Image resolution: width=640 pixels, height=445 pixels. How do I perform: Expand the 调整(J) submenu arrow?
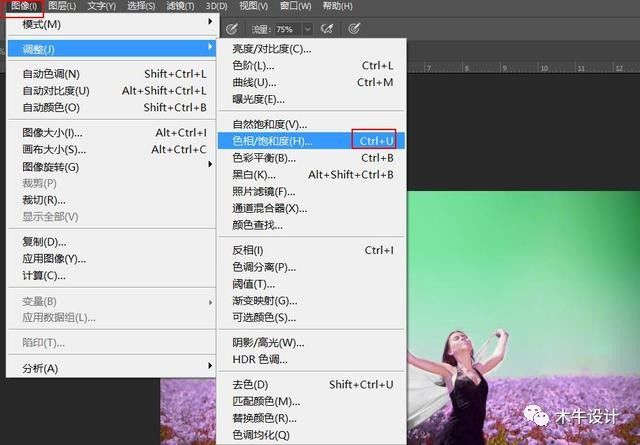(x=210, y=47)
